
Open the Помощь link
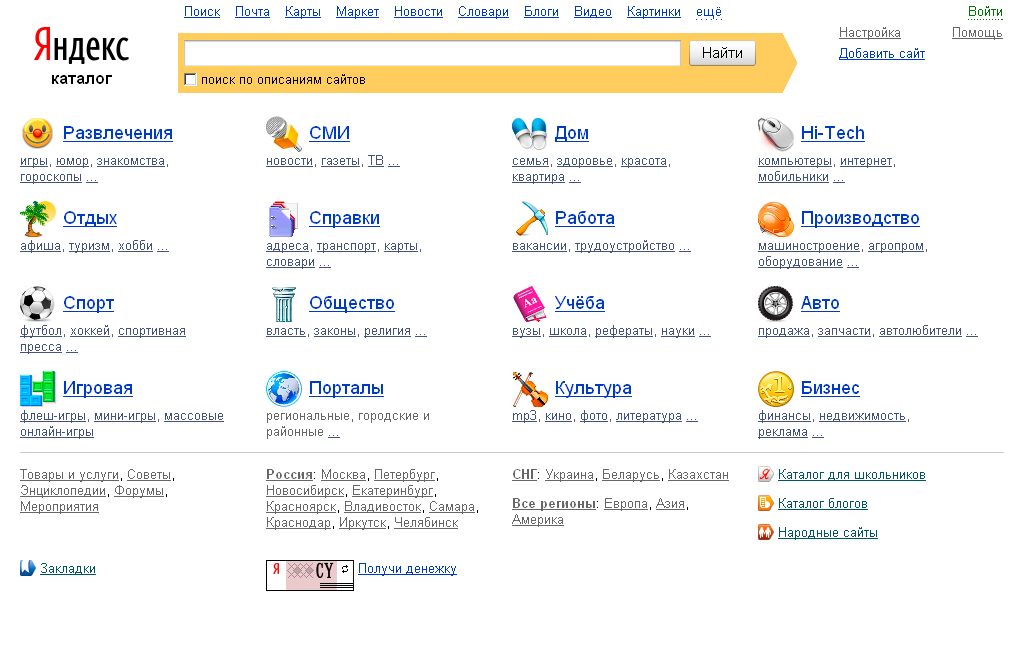[977, 33]
